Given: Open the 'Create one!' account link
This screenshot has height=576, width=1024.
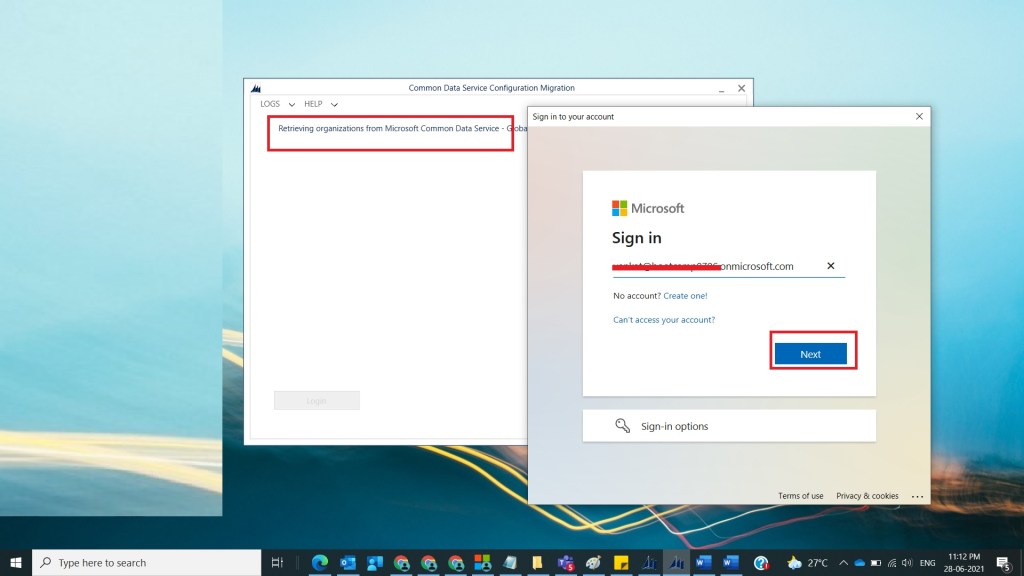Looking at the screenshot, I should [x=685, y=296].
